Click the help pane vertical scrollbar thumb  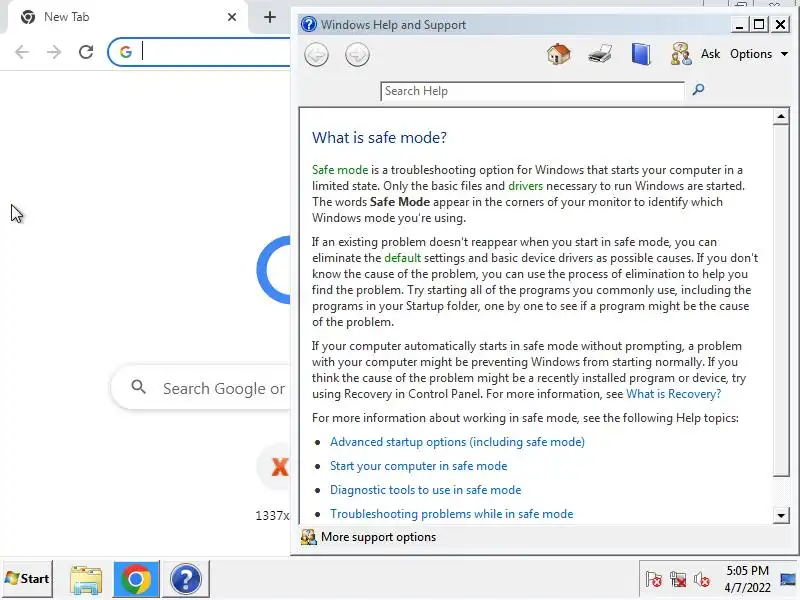point(781,301)
